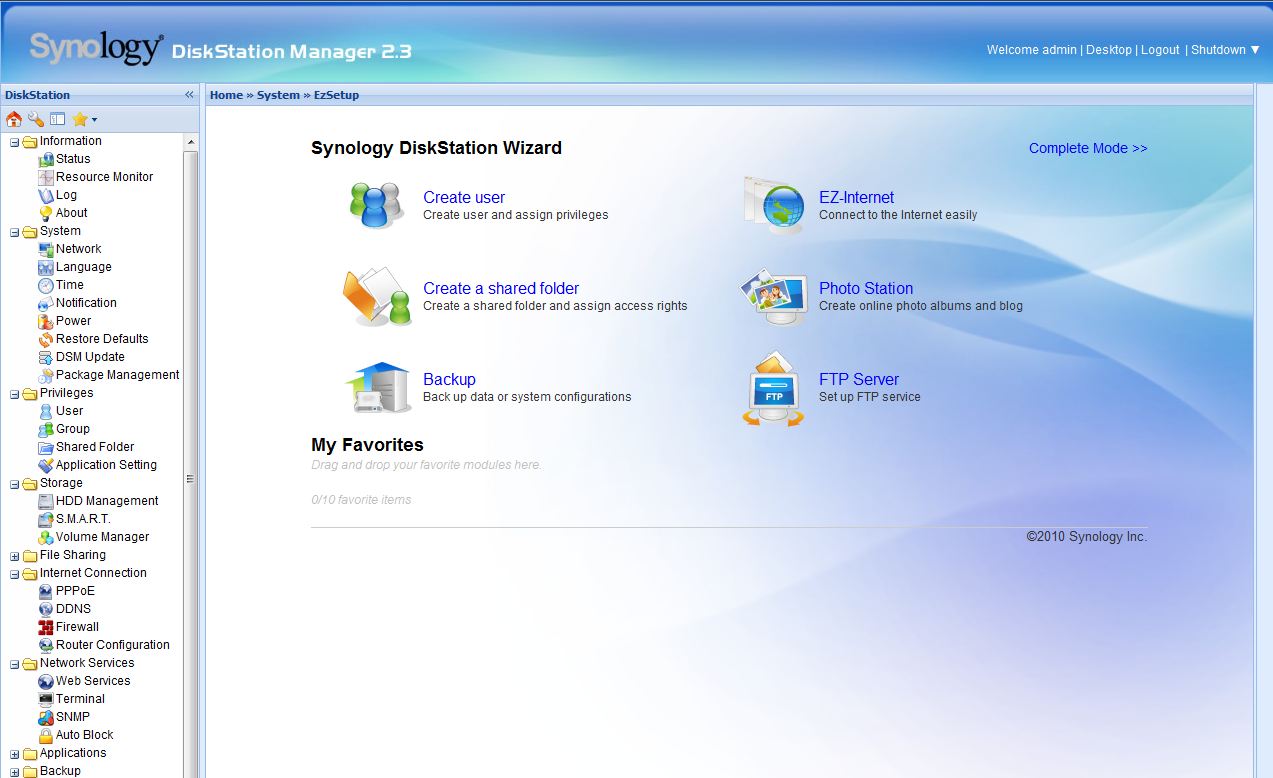Screen dimensions: 1273x778
Task: Select Shared Folder under Privileges
Action: (x=95, y=447)
